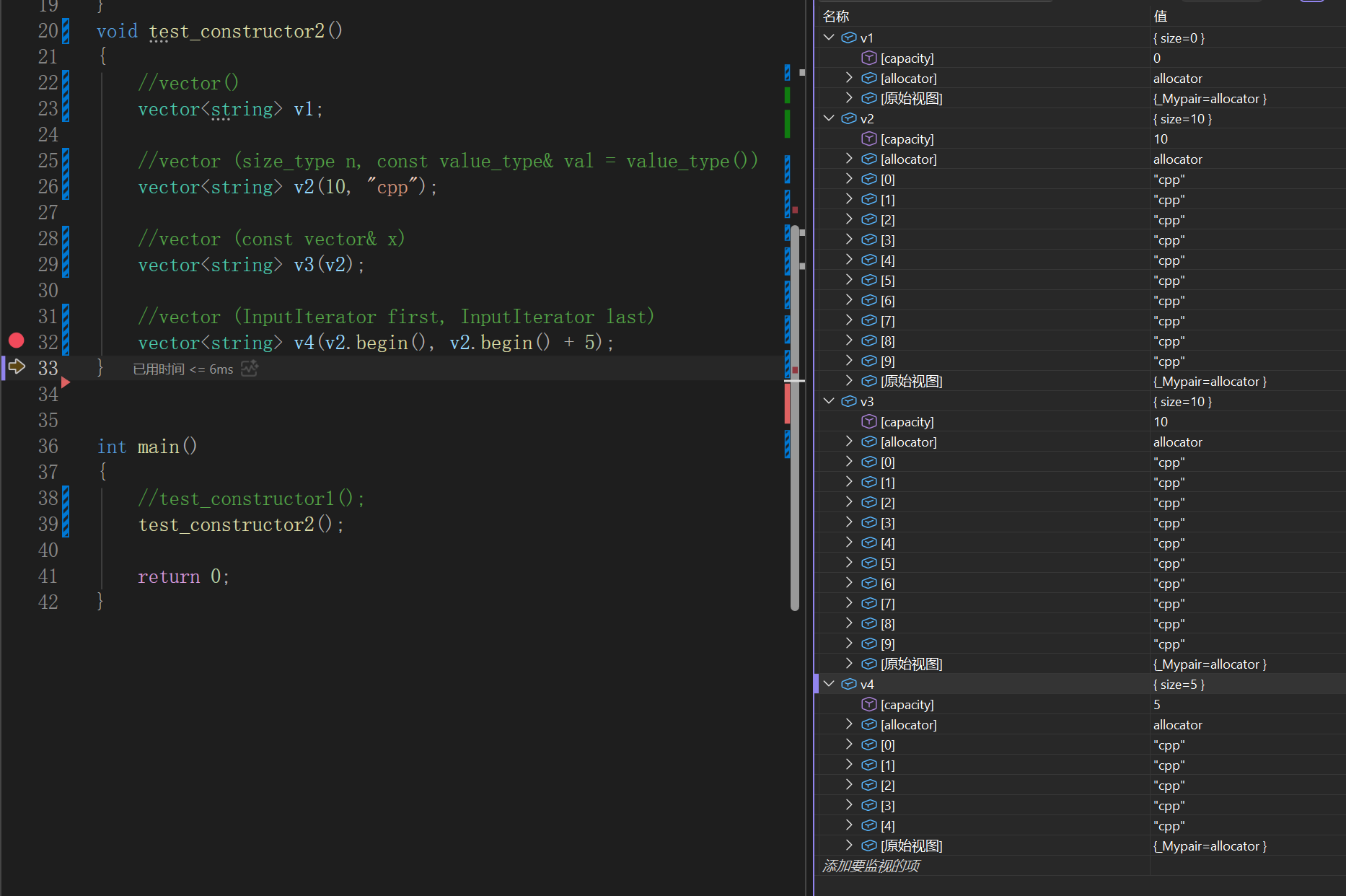This screenshot has height=896, width=1346.
Task: Toggle the breakpoint on line 32
Action: tap(17, 341)
